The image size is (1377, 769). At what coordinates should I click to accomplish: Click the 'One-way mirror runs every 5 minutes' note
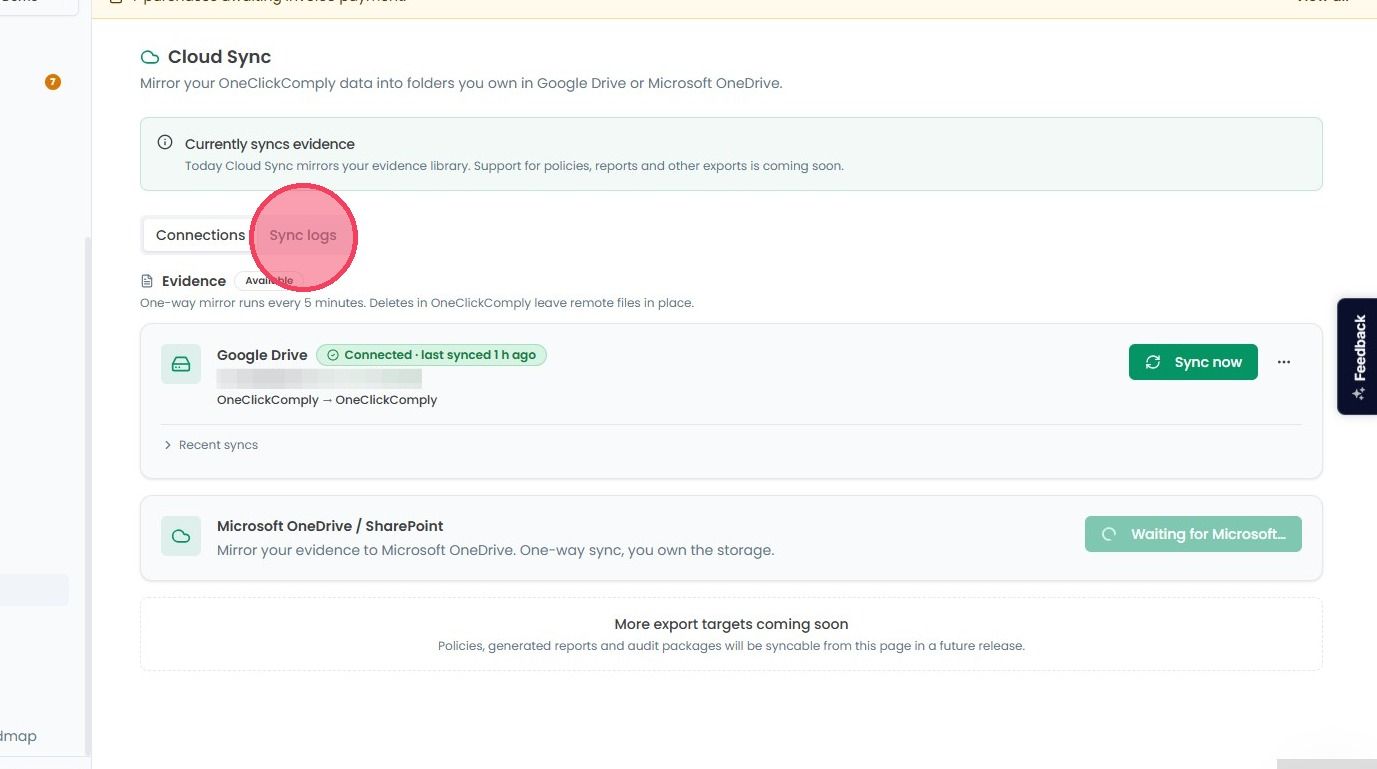pyautogui.click(x=417, y=303)
